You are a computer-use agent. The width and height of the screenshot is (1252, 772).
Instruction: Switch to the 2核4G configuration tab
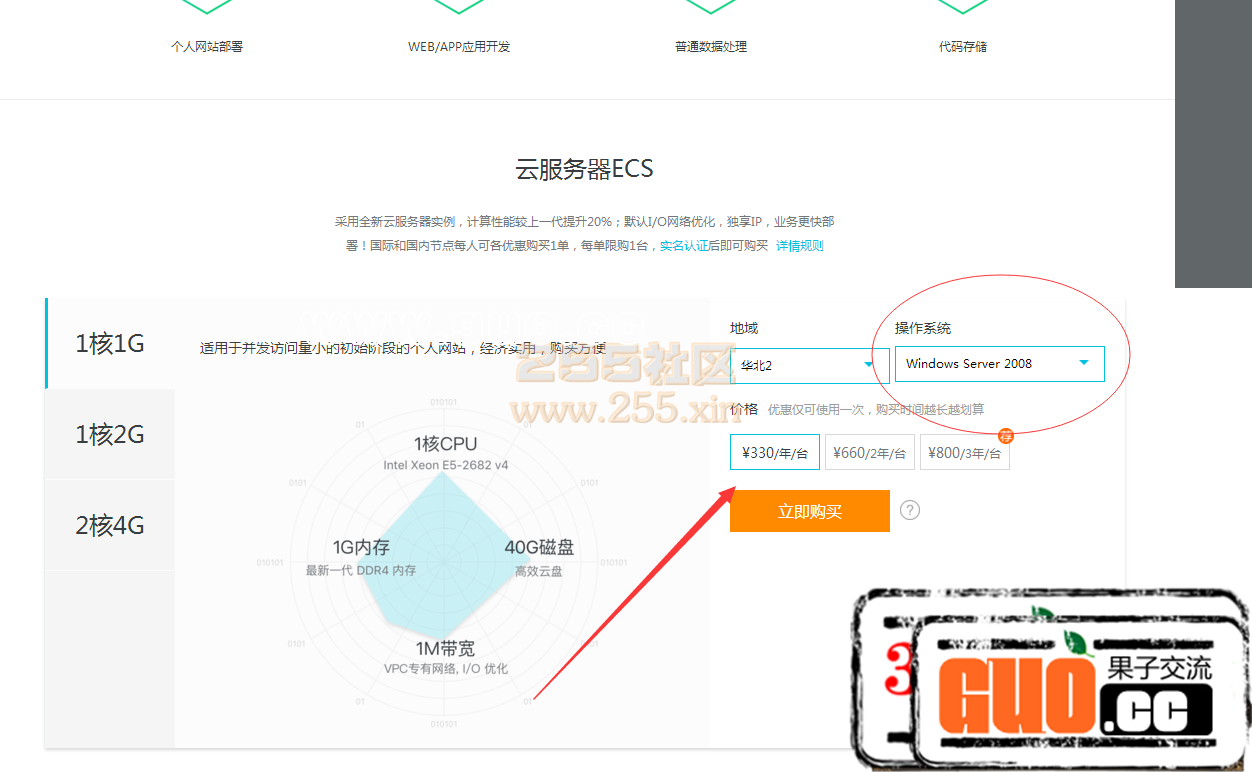click(x=110, y=525)
